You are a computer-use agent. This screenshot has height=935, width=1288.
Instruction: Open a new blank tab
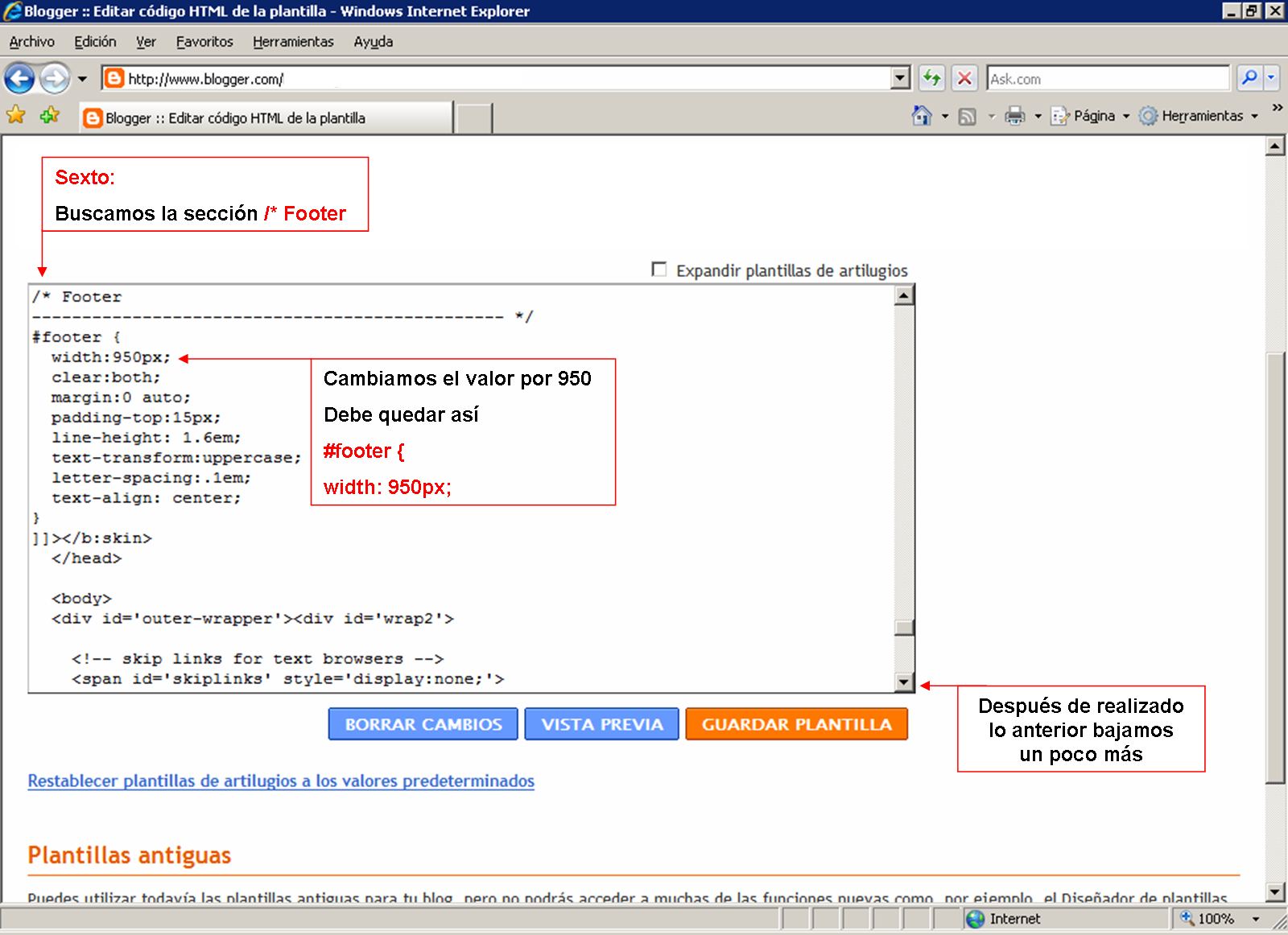click(474, 118)
